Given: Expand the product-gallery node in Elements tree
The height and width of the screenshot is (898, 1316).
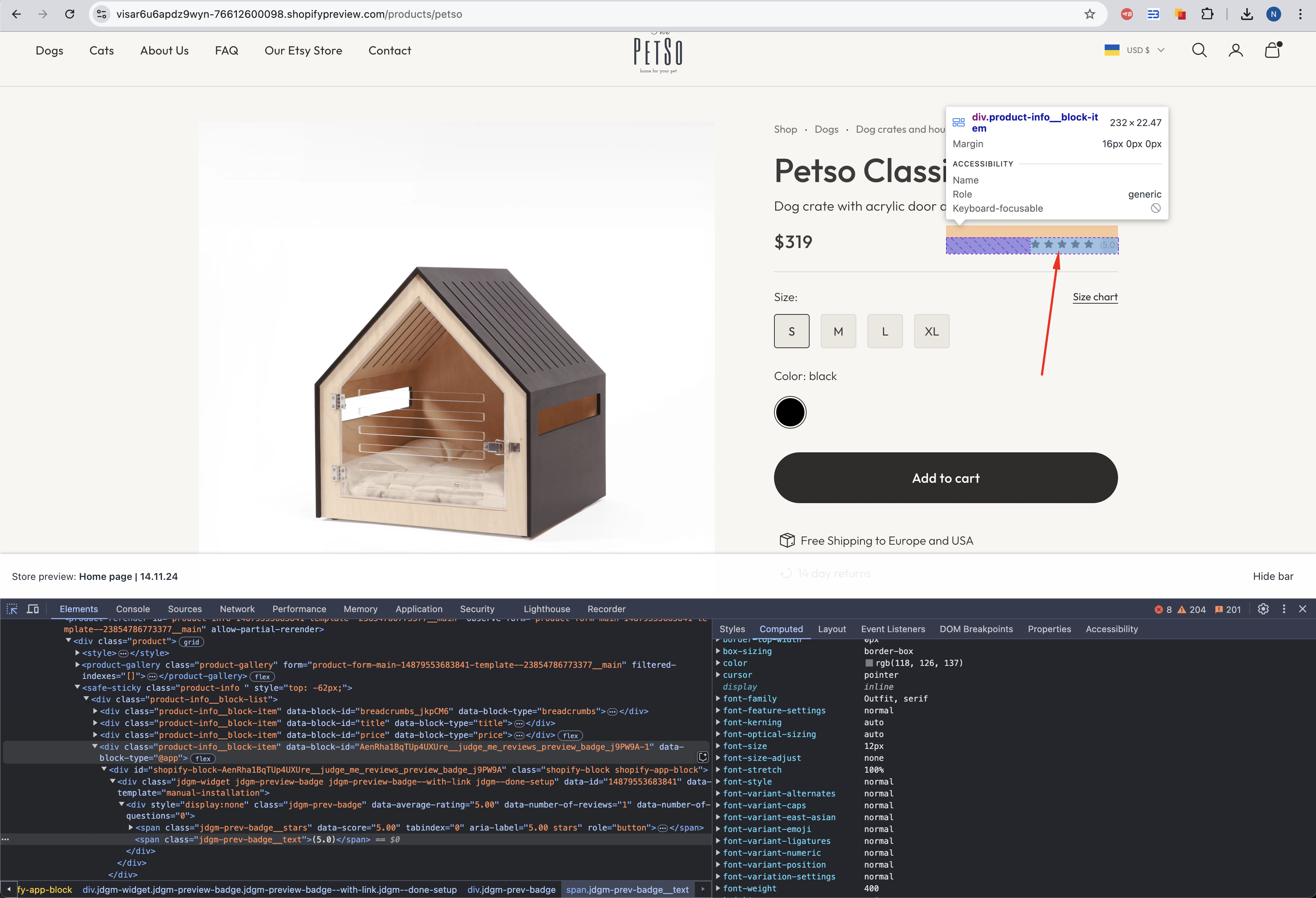Looking at the screenshot, I should coord(77,665).
